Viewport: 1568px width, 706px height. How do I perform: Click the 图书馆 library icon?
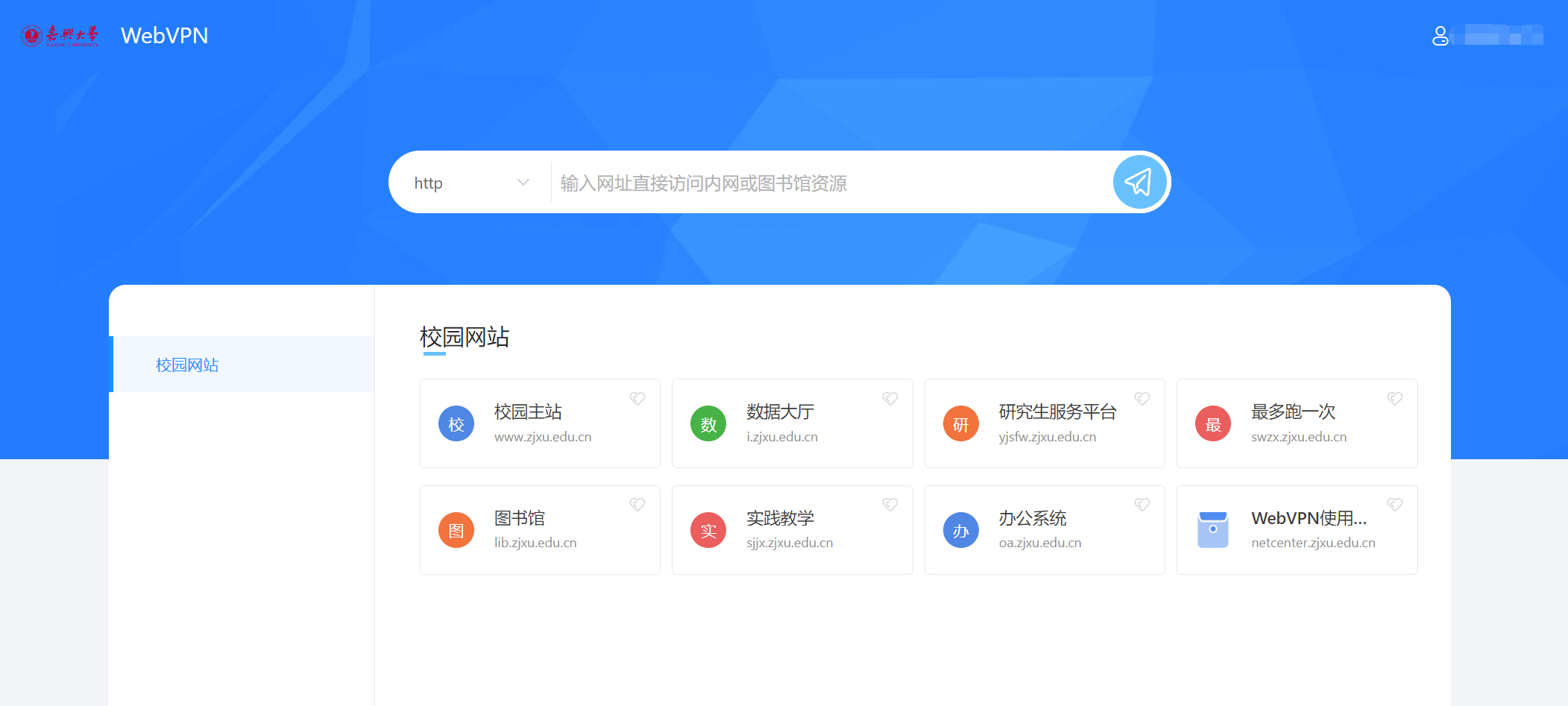pos(456,530)
